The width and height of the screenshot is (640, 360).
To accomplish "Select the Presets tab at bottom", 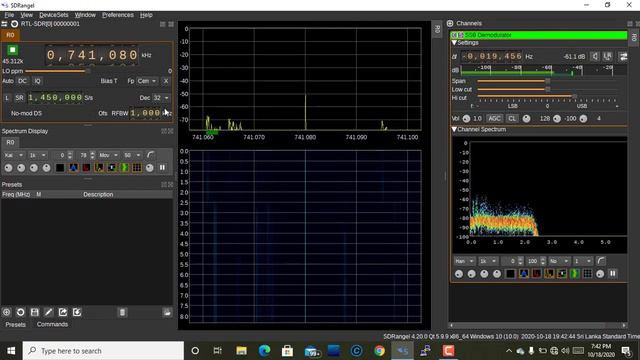I will (16, 324).
